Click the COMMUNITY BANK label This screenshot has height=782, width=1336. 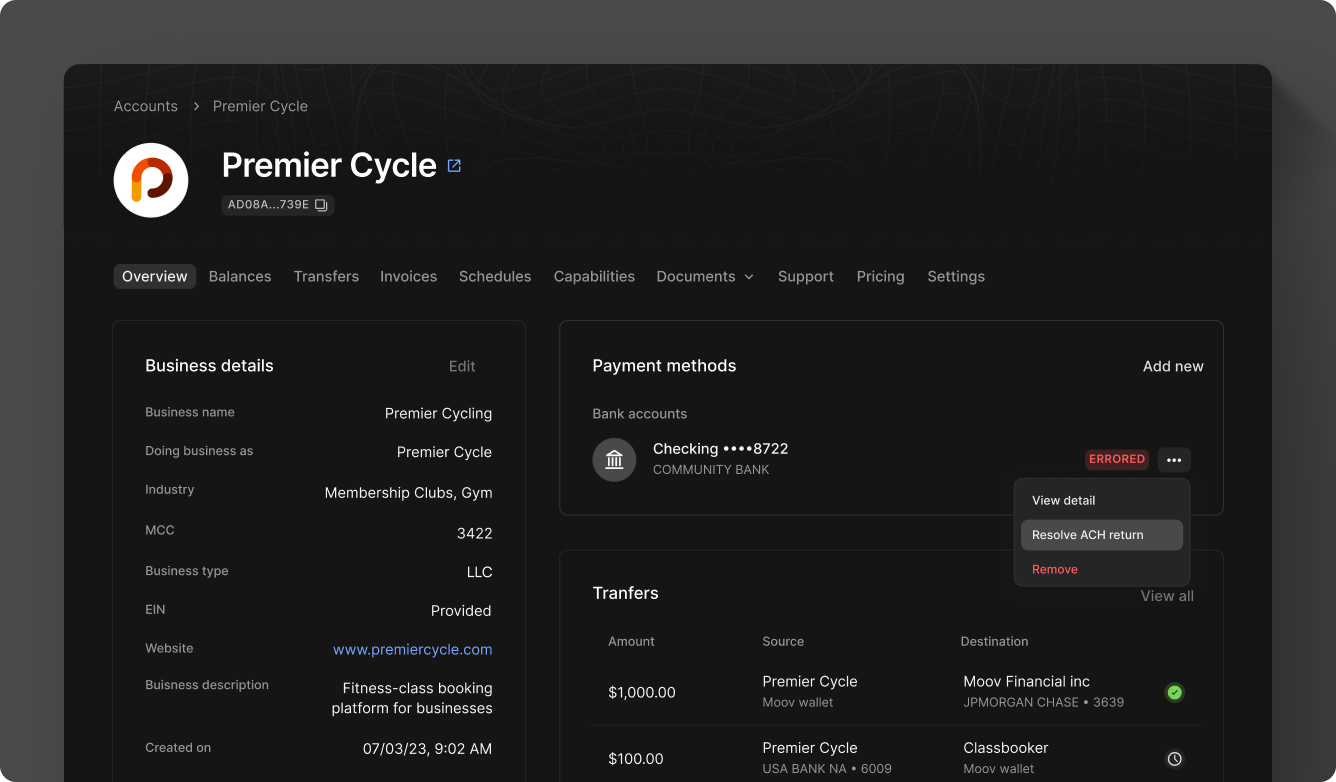(x=711, y=470)
